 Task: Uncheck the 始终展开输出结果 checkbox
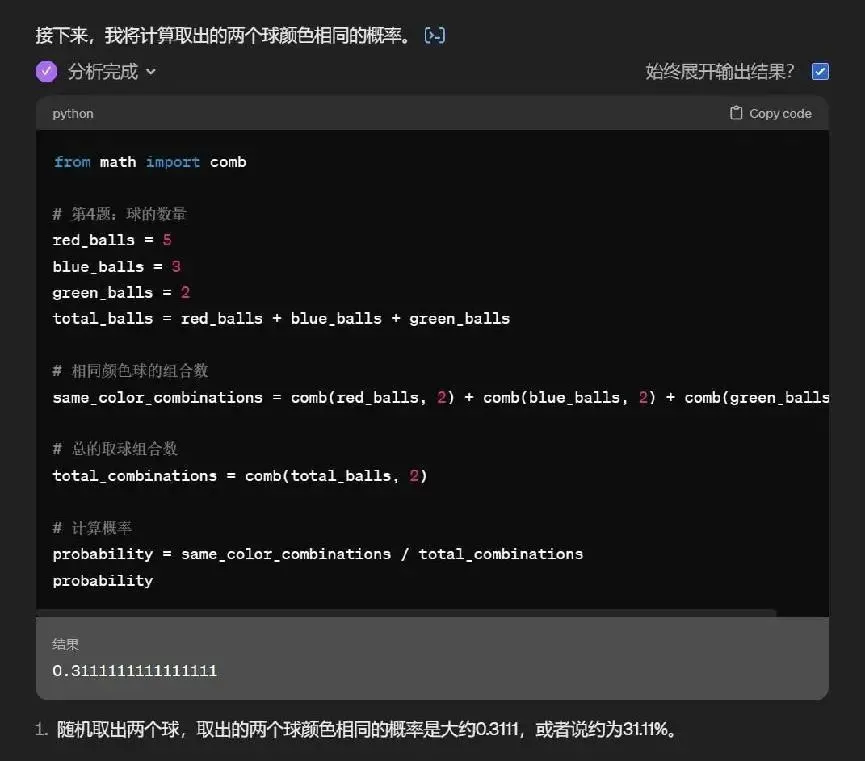click(820, 71)
